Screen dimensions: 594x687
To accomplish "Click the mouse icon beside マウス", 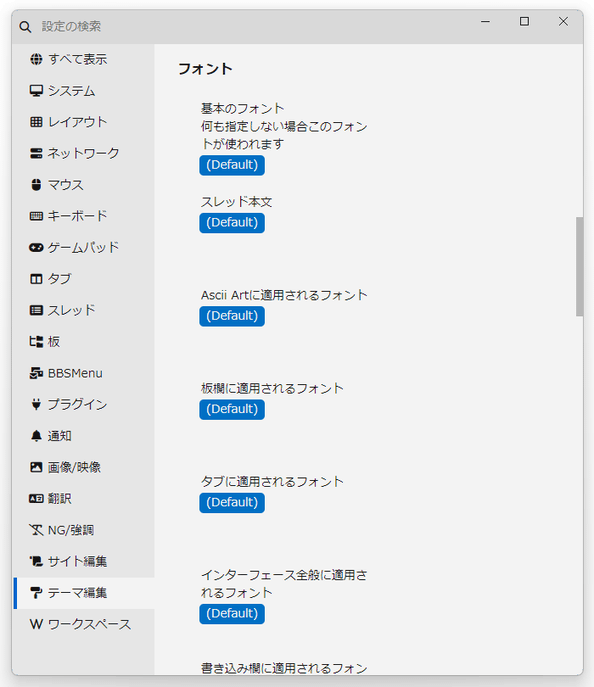I will 36,184.
